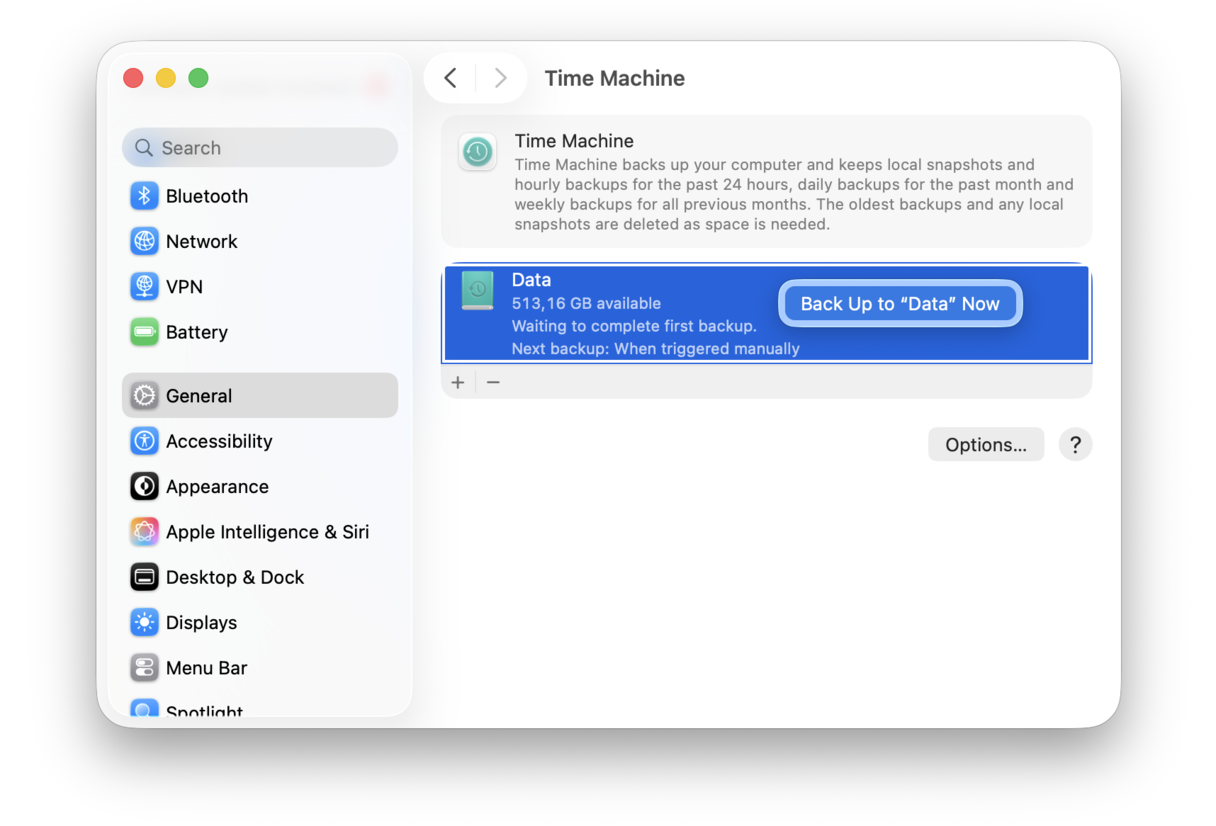Select Desktop & Dock icon
Image resolution: width=1216 pixels, height=826 pixels.
click(x=144, y=577)
